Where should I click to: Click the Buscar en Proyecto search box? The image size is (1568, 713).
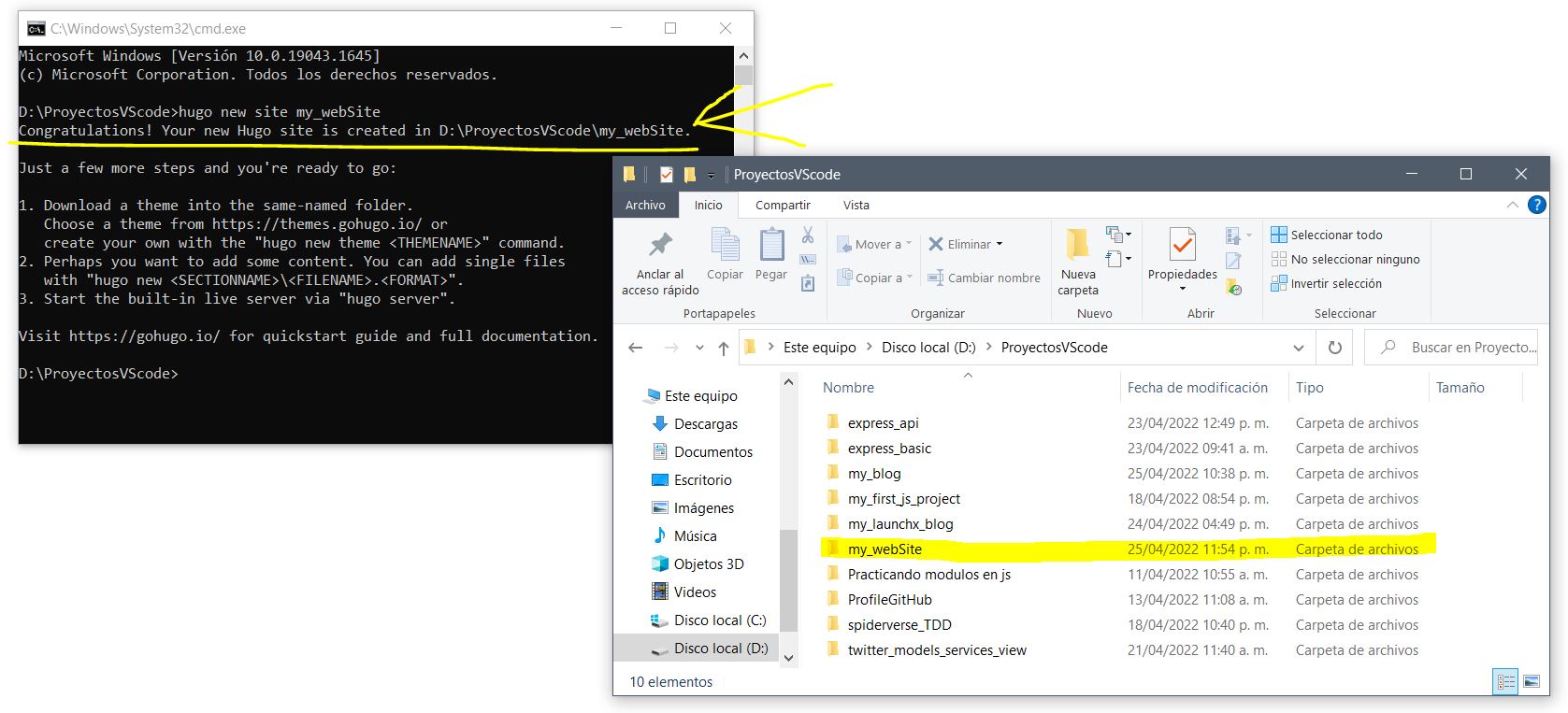1451,348
